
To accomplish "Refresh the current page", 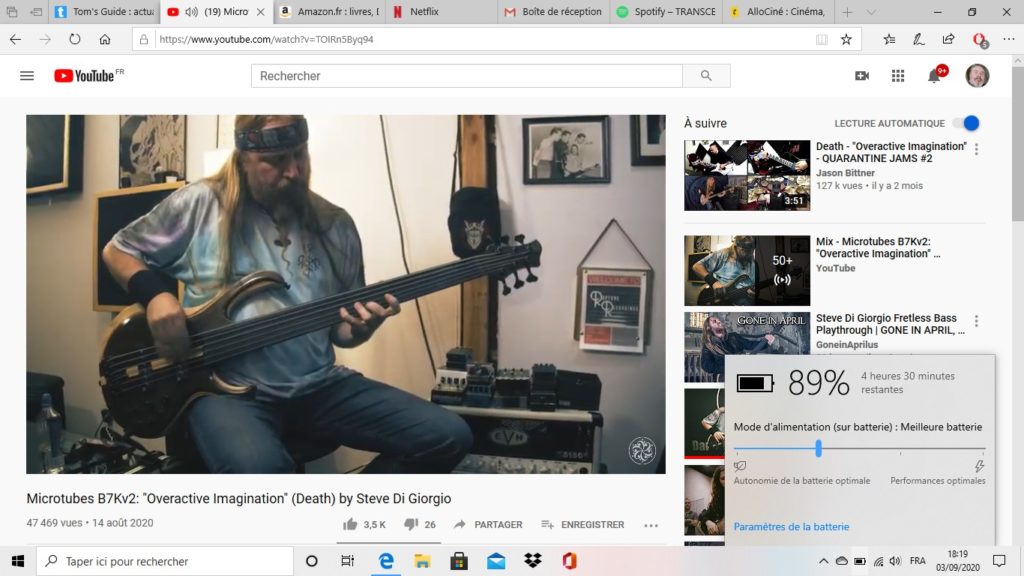I will [x=75, y=39].
